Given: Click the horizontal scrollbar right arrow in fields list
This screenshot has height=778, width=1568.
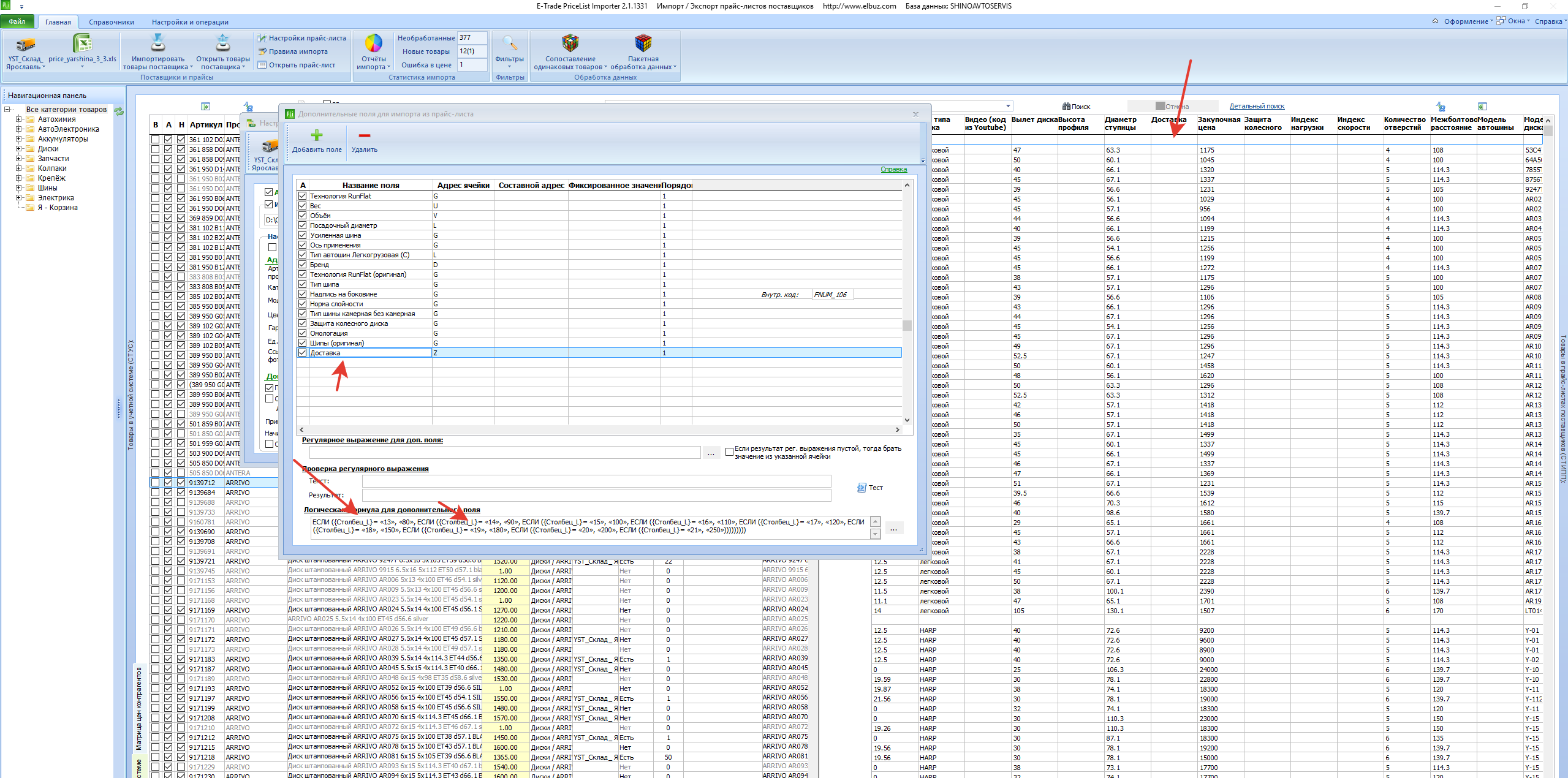Looking at the screenshot, I should (898, 430).
